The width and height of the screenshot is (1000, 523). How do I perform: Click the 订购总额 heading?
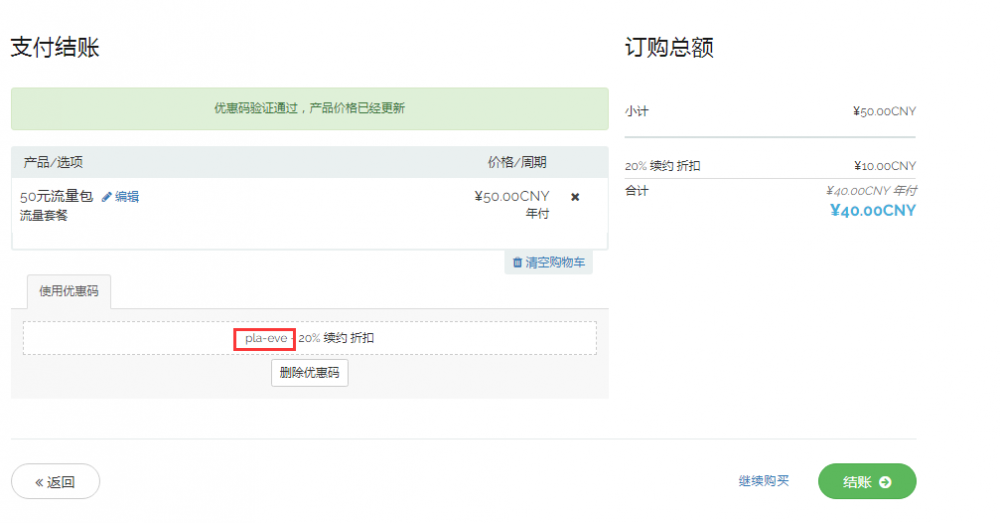pyautogui.click(x=669, y=47)
